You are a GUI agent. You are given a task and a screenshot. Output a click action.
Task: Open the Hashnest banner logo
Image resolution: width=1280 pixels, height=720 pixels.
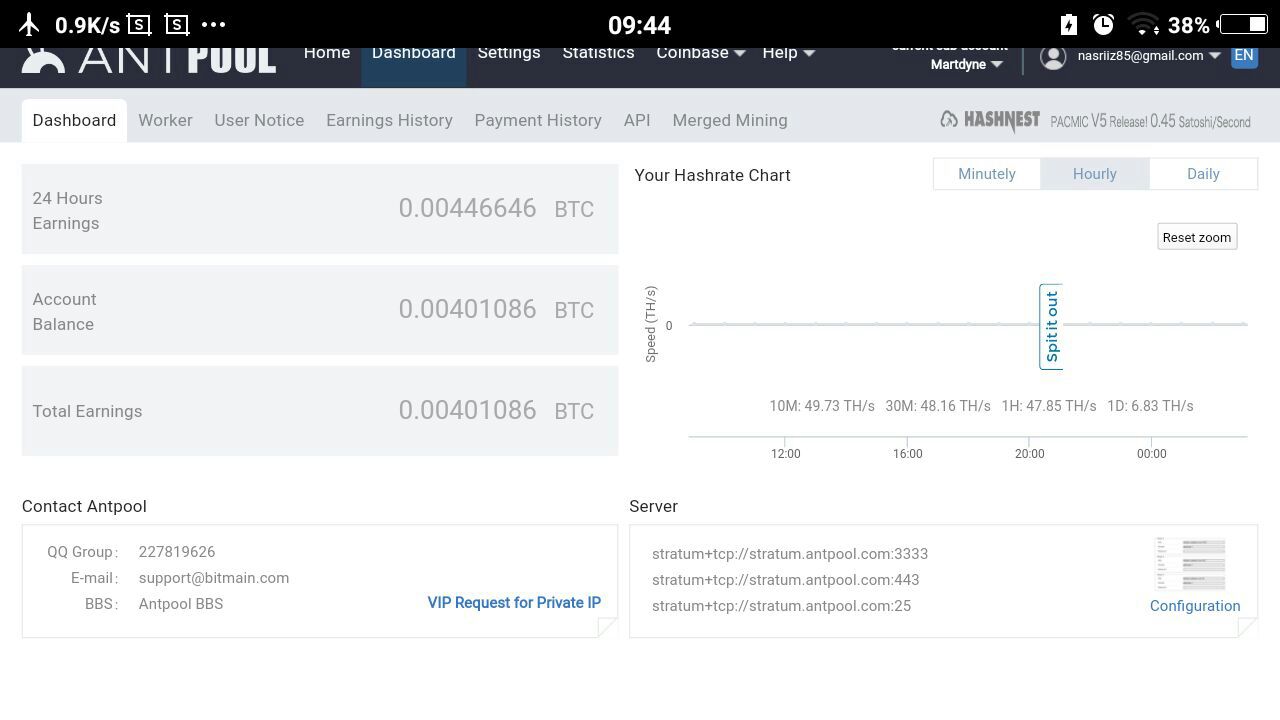pyautogui.click(x=990, y=120)
